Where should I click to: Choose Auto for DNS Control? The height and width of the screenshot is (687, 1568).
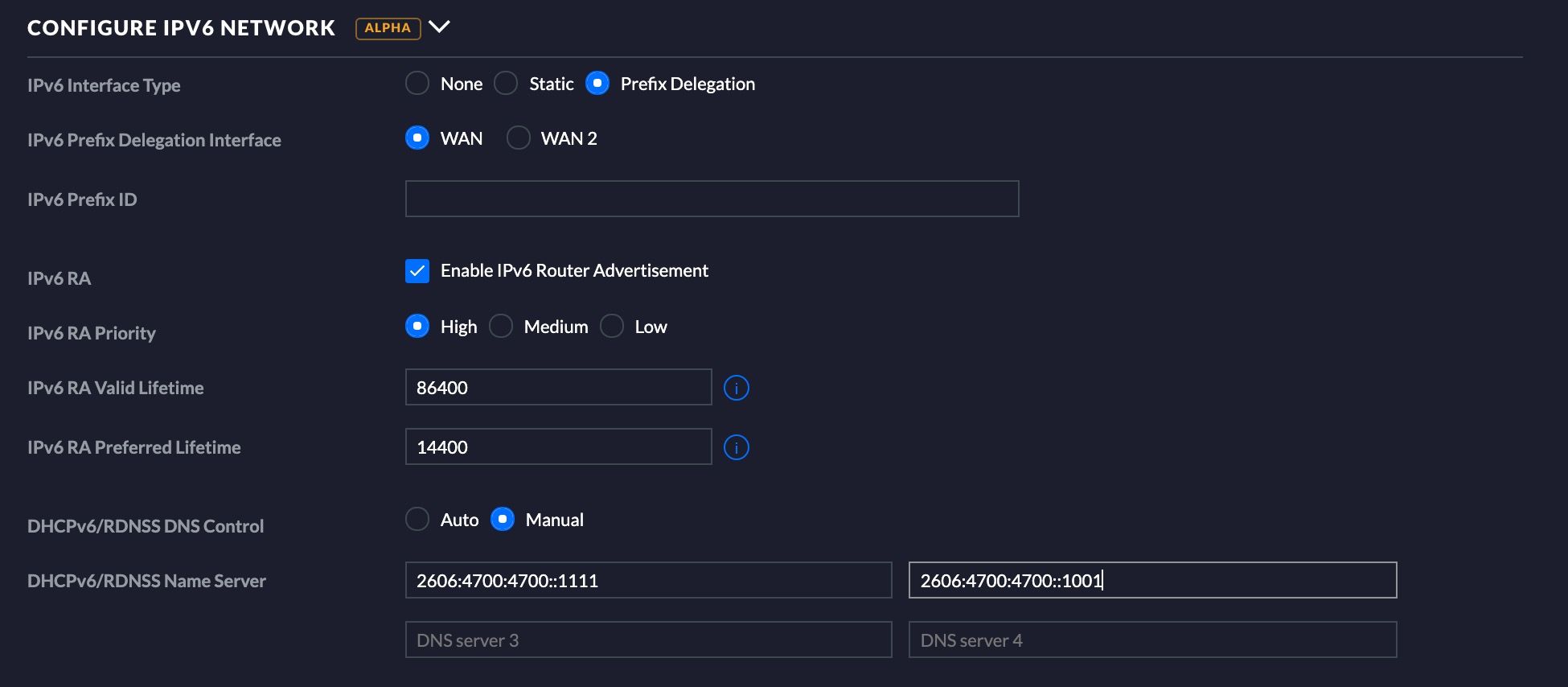pyautogui.click(x=417, y=520)
